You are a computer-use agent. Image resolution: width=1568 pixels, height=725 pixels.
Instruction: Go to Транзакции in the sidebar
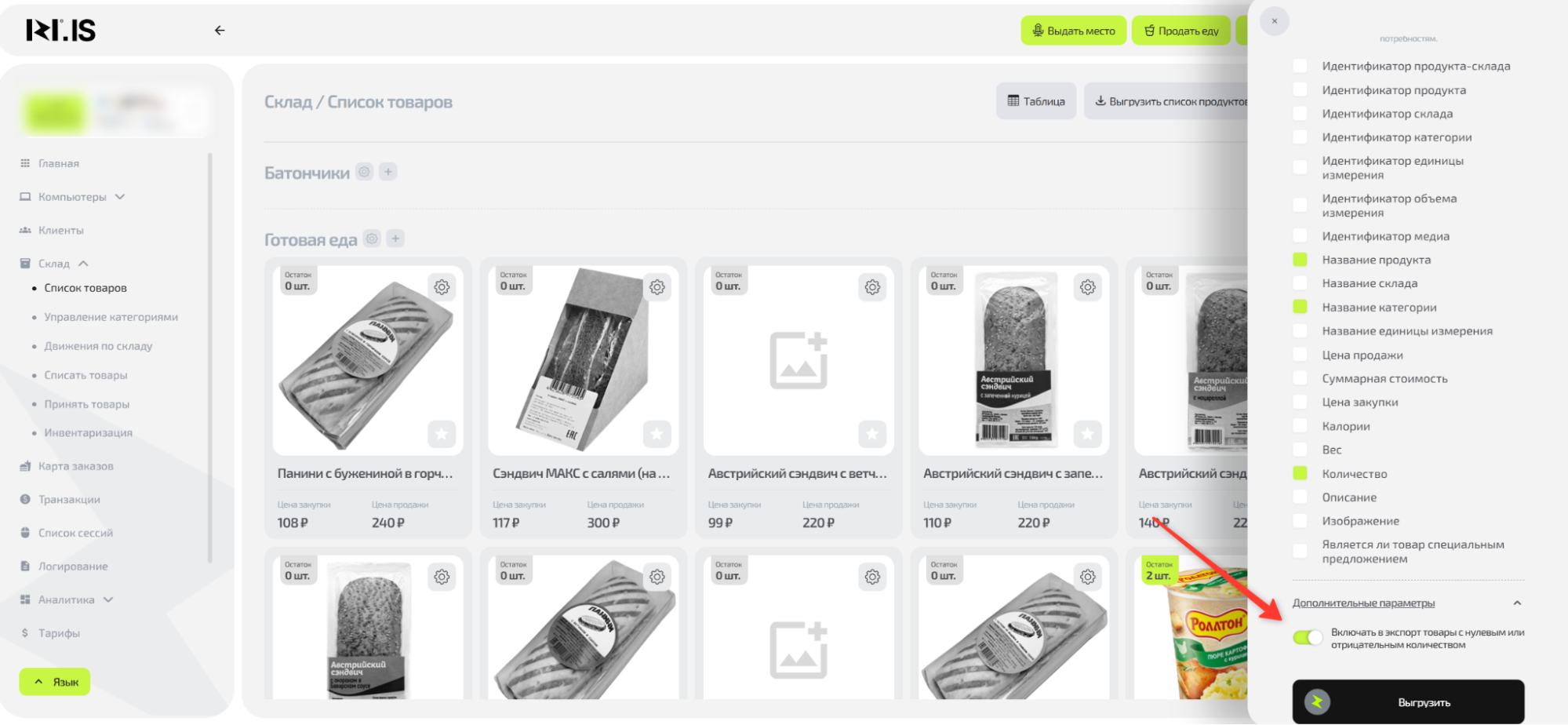pyautogui.click(x=69, y=500)
